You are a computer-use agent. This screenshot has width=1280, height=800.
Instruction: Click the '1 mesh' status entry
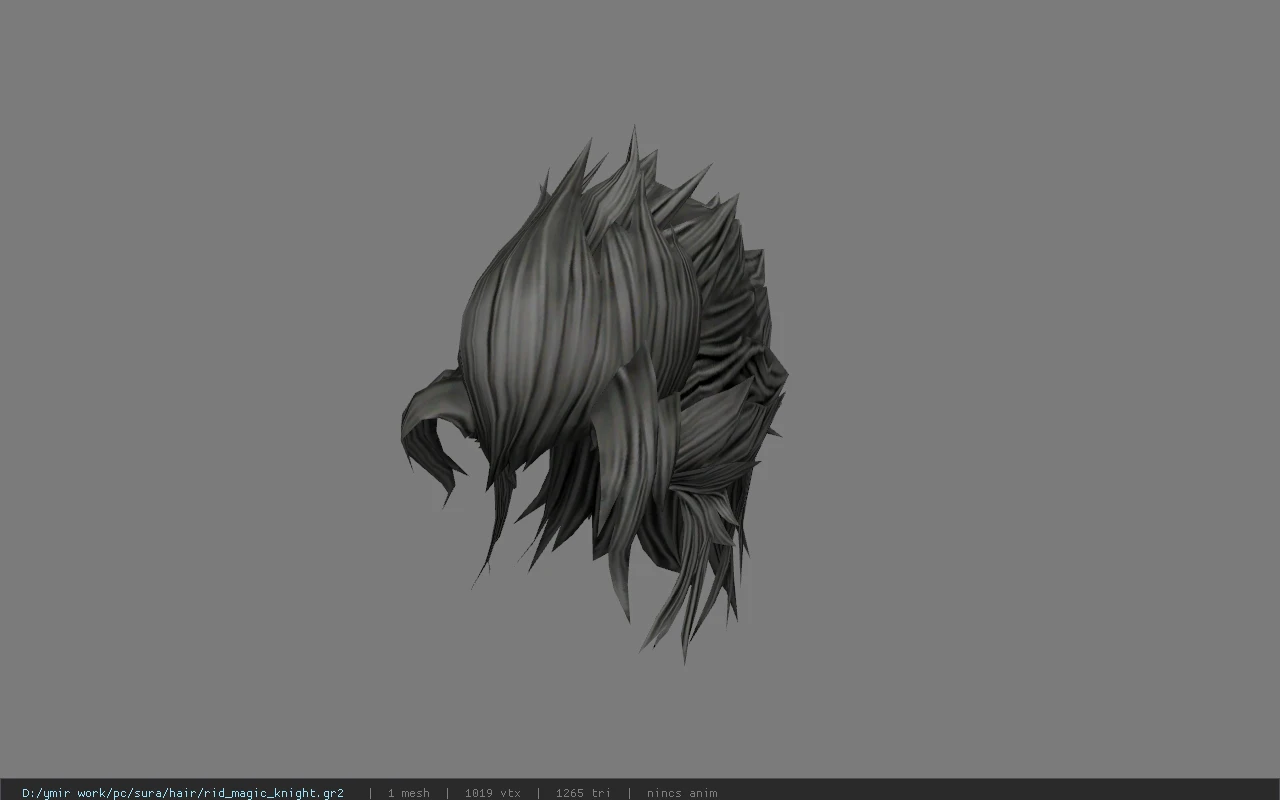click(408, 793)
